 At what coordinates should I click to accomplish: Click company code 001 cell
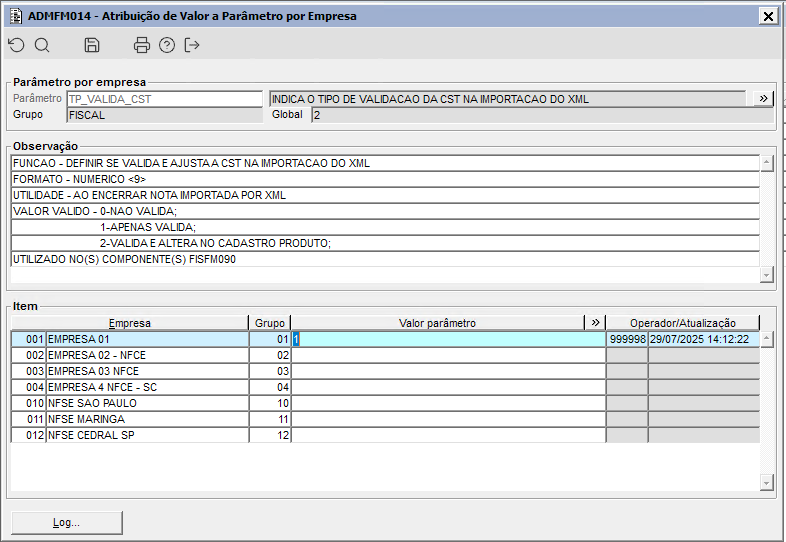point(29,339)
